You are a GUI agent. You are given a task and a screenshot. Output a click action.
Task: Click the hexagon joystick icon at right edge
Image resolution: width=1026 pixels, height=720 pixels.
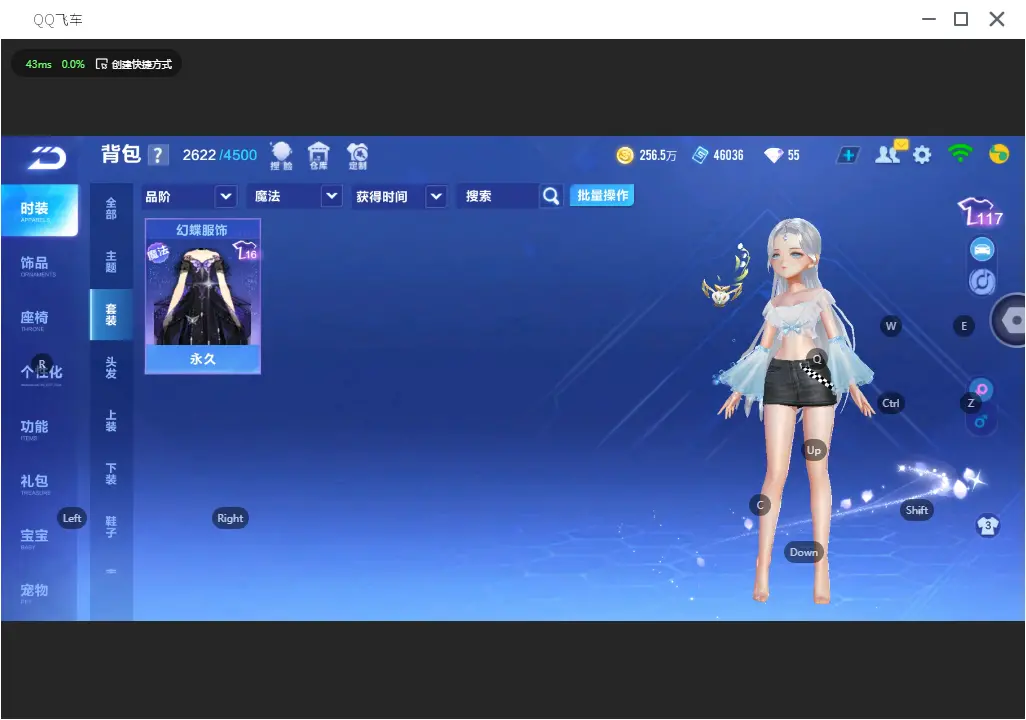click(x=1011, y=320)
